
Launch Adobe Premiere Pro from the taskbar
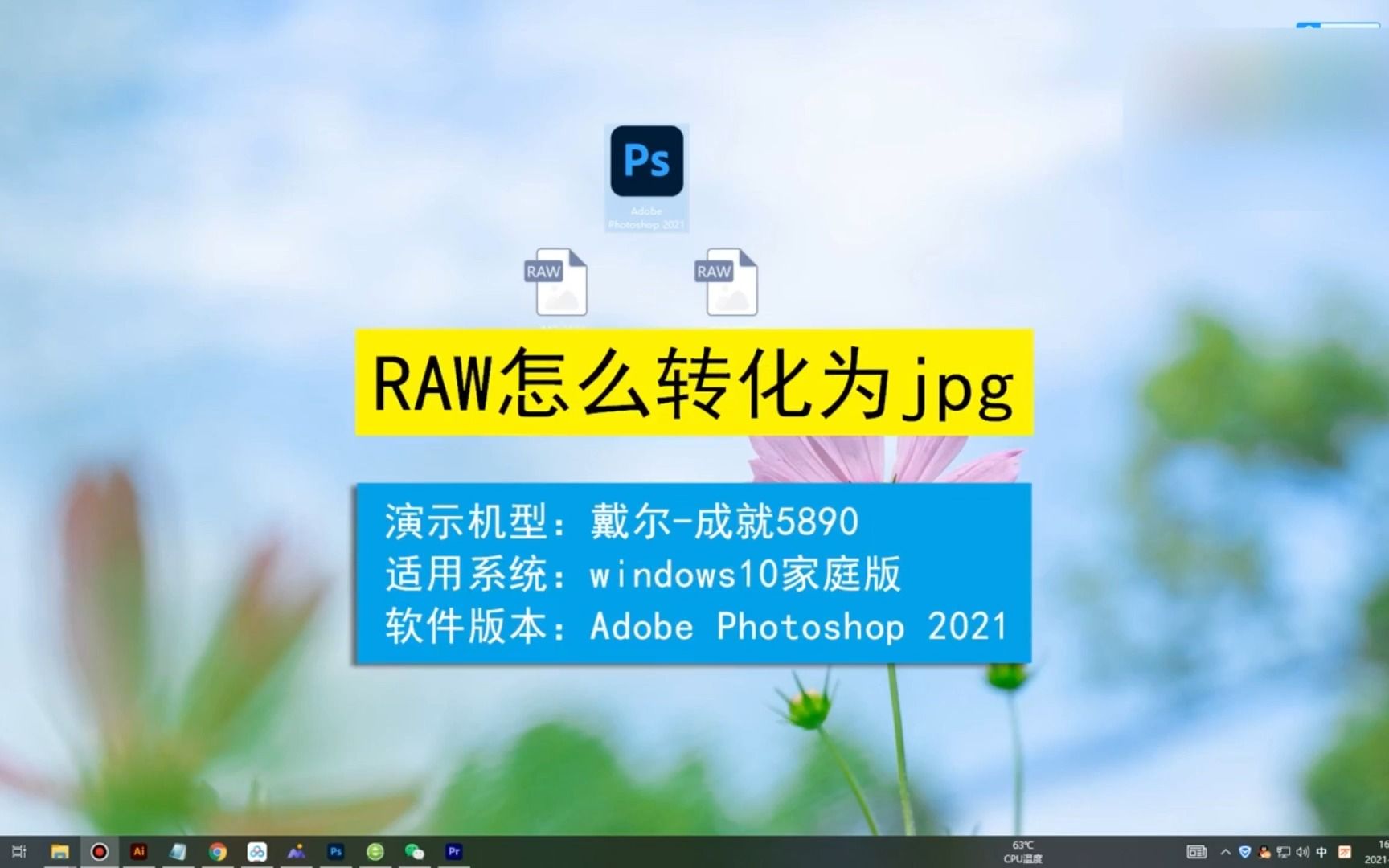pos(453,851)
